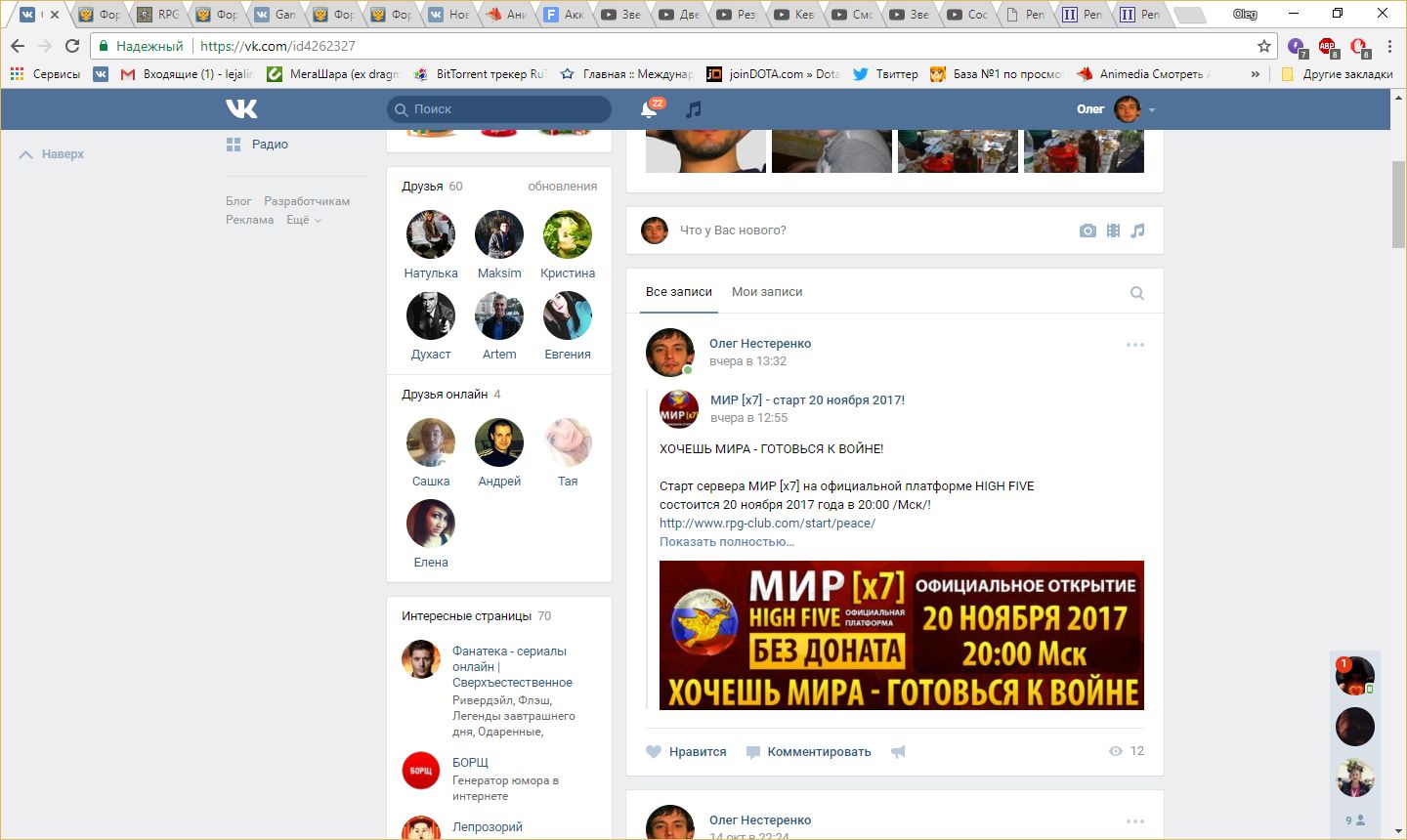Bookmark this page with the star icon
The height and width of the screenshot is (840, 1407).
(1264, 46)
